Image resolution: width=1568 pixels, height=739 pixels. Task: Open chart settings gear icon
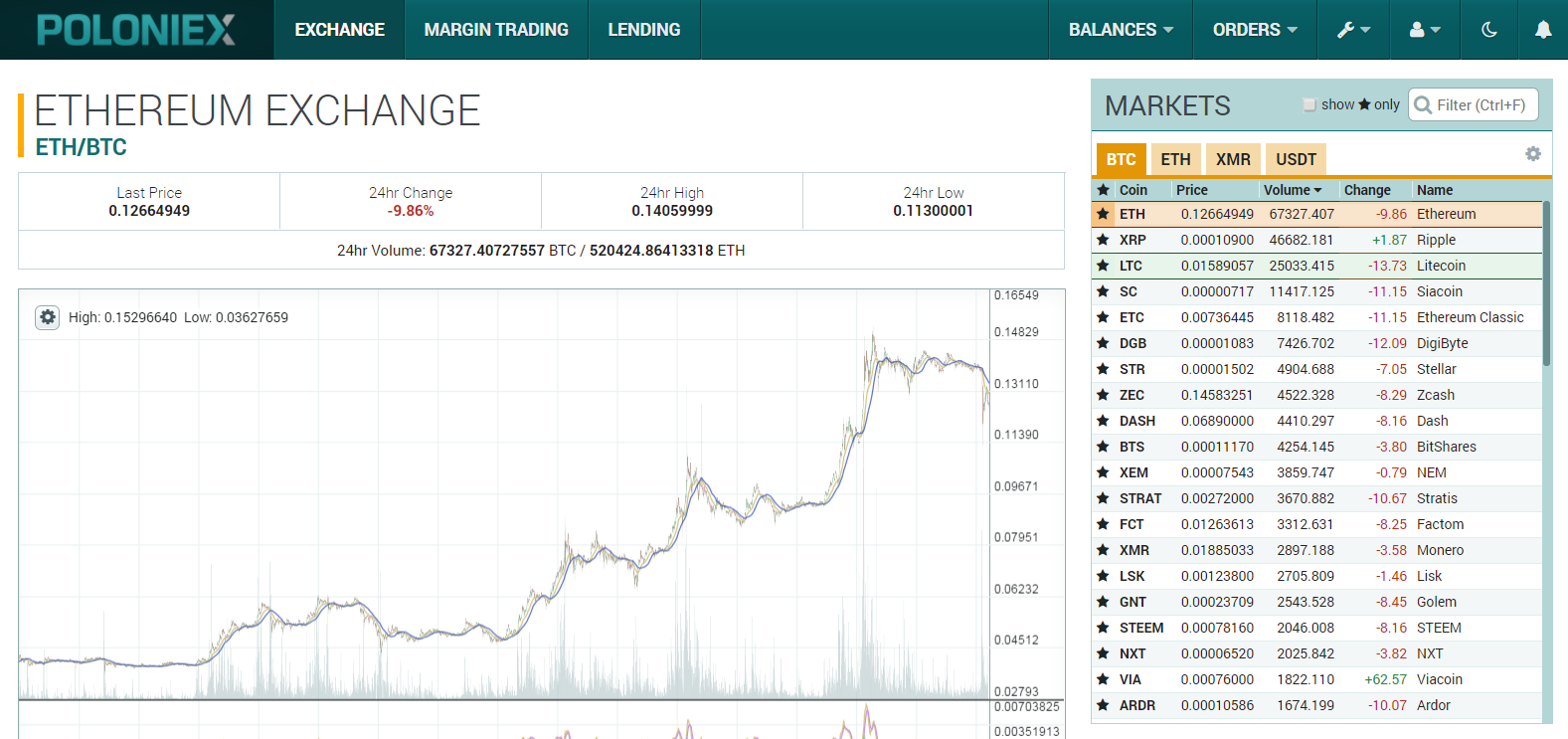(x=48, y=317)
